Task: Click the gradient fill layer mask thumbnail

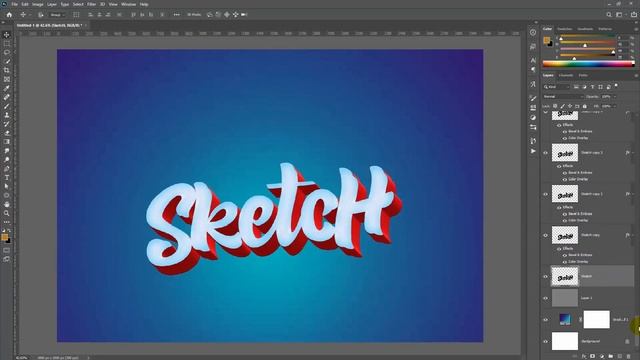Action: [596, 320]
